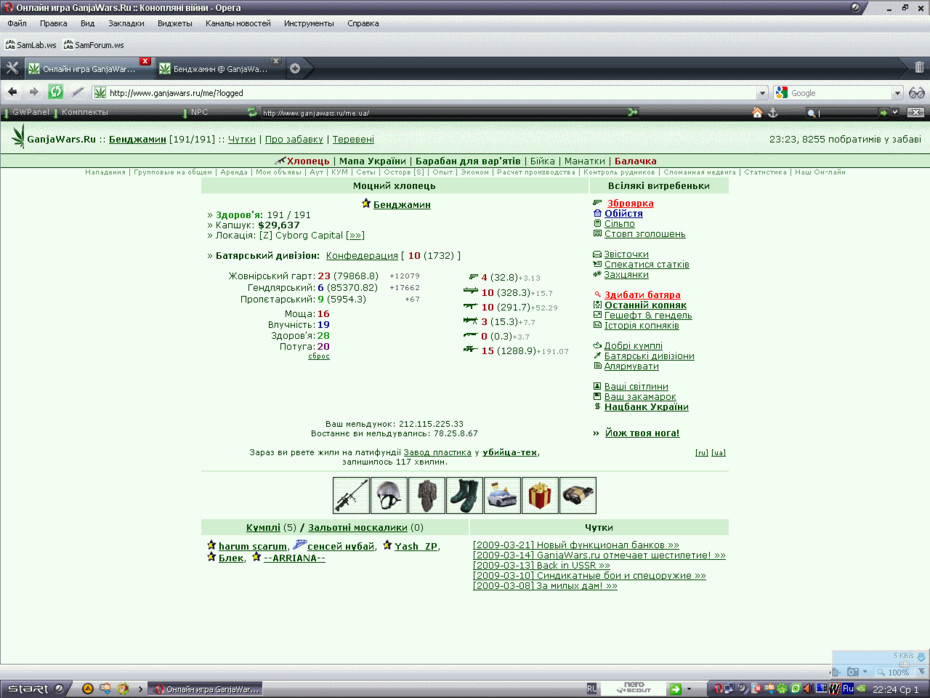The image size is (930, 698).
Task: Click the Йож твоя нога! link
Action: [642, 433]
